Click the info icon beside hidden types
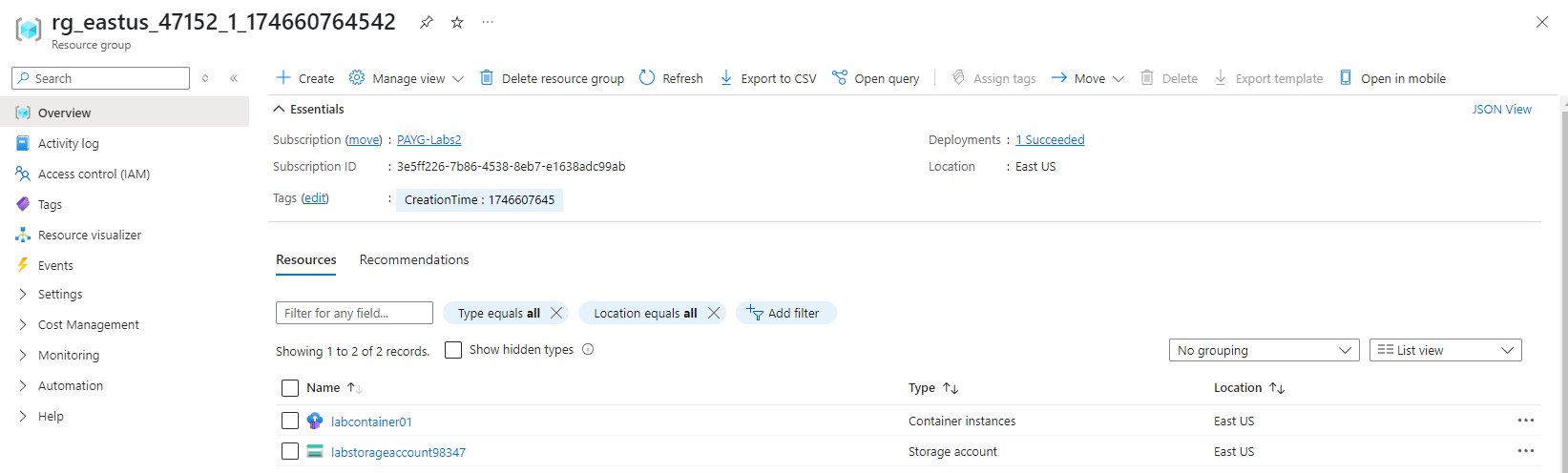 [588, 349]
